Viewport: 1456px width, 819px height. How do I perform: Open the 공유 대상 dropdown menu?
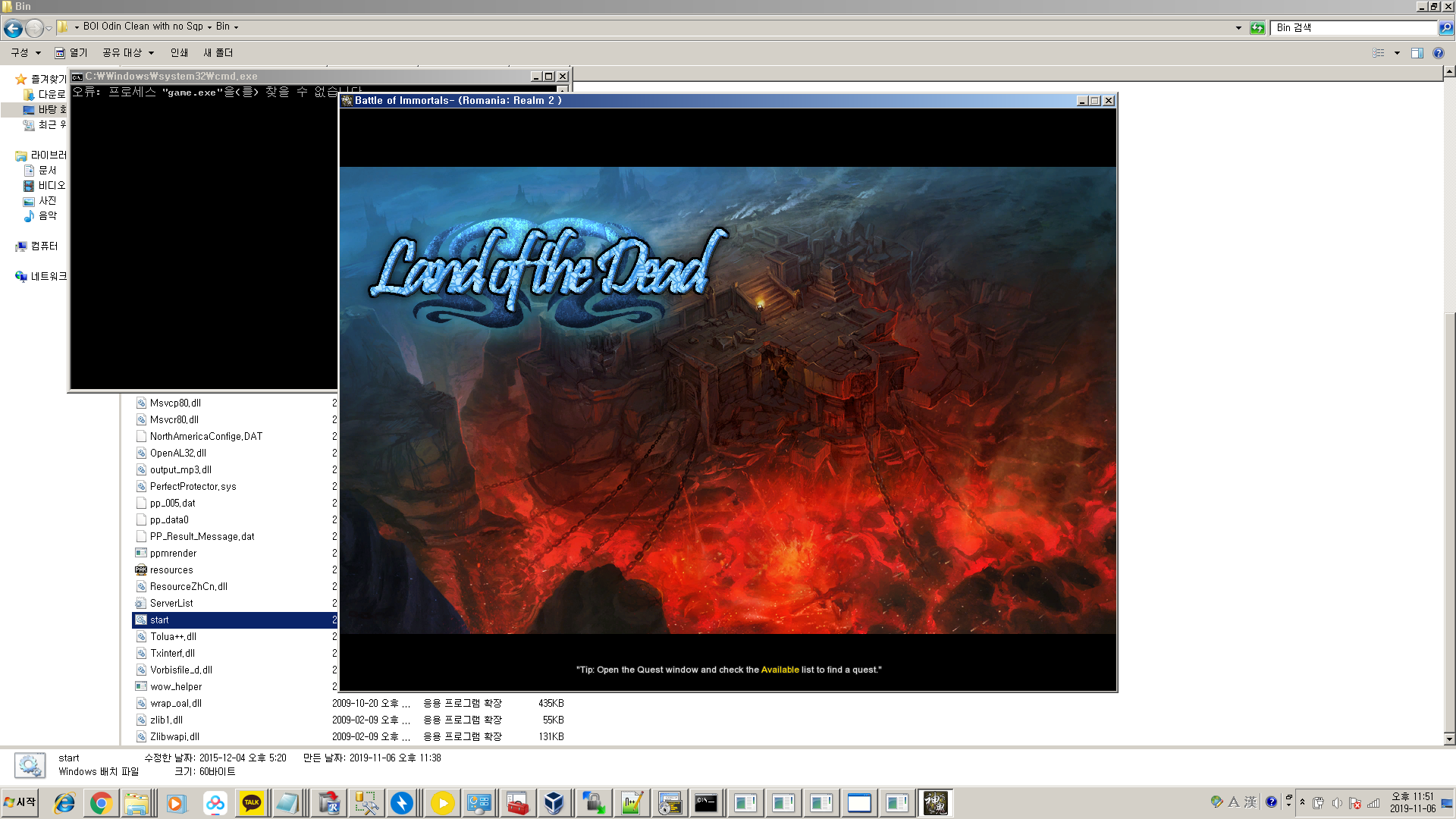click(127, 53)
